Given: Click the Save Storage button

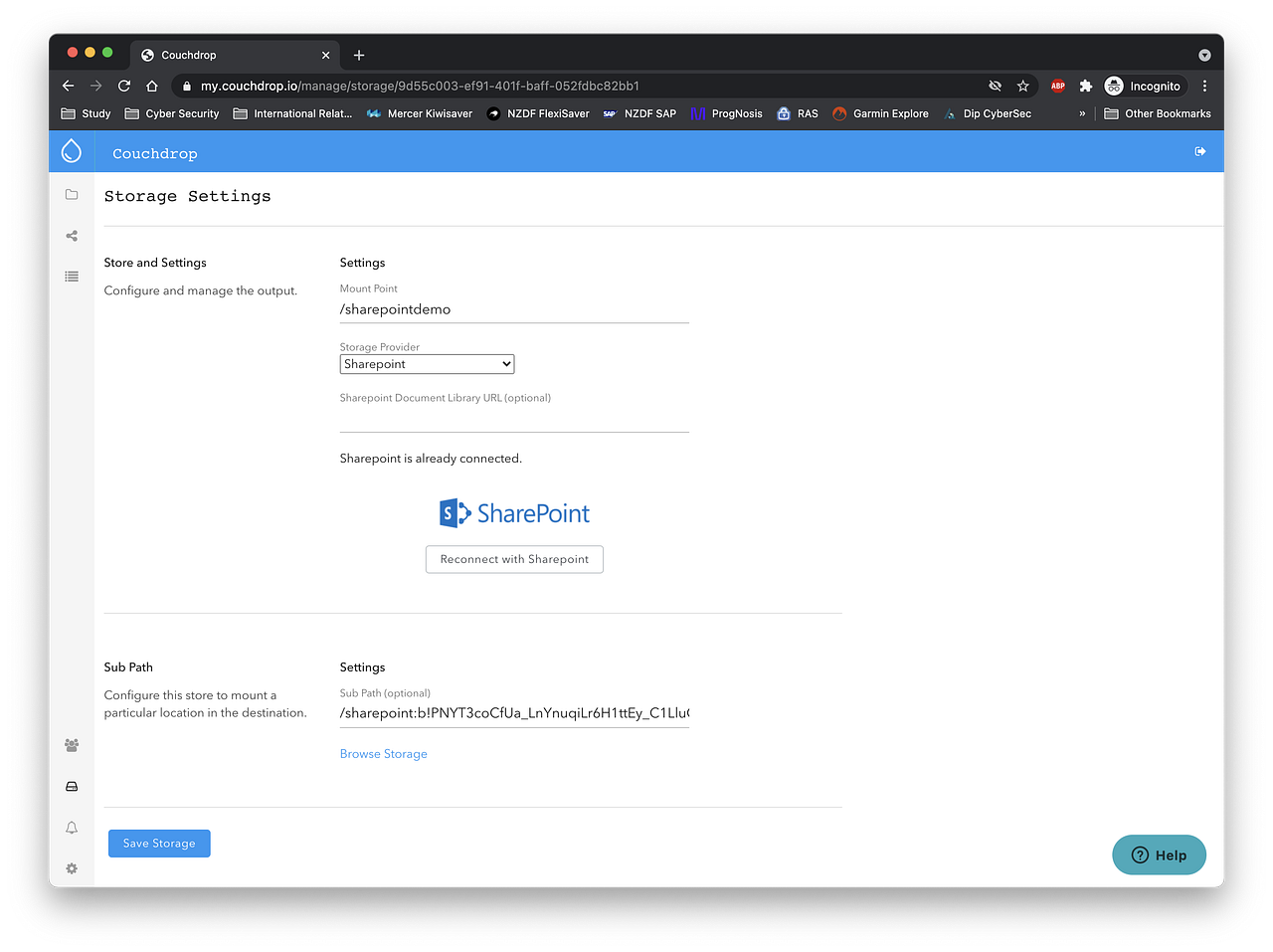Looking at the screenshot, I should (158, 843).
